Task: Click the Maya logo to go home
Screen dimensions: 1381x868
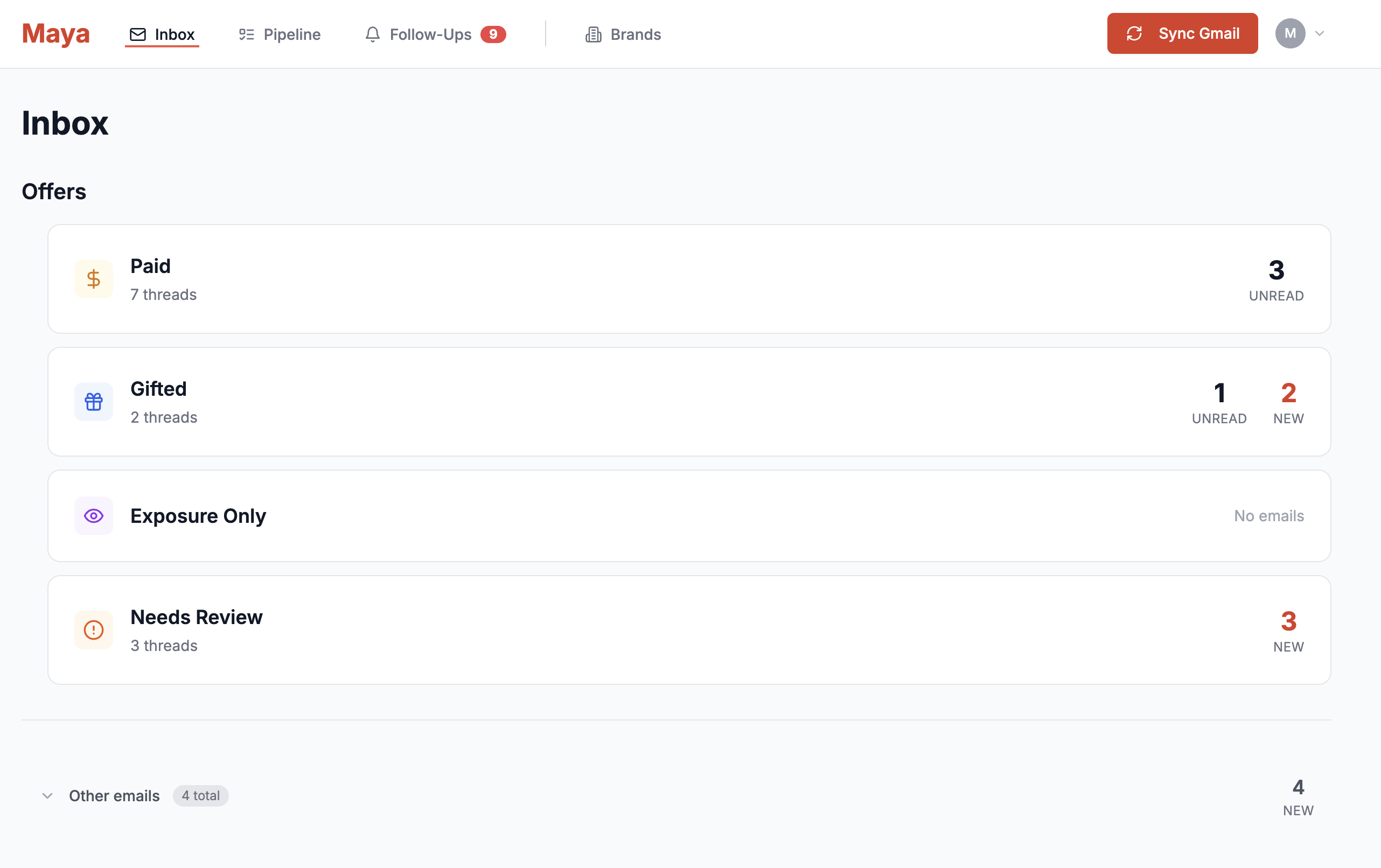Action: 55,33
